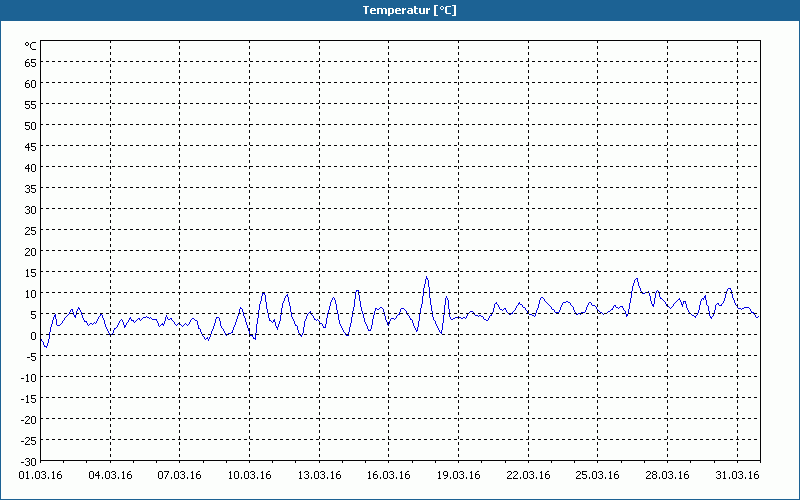Click the 55 y-axis label
The height and width of the screenshot is (500, 800).
point(31,105)
